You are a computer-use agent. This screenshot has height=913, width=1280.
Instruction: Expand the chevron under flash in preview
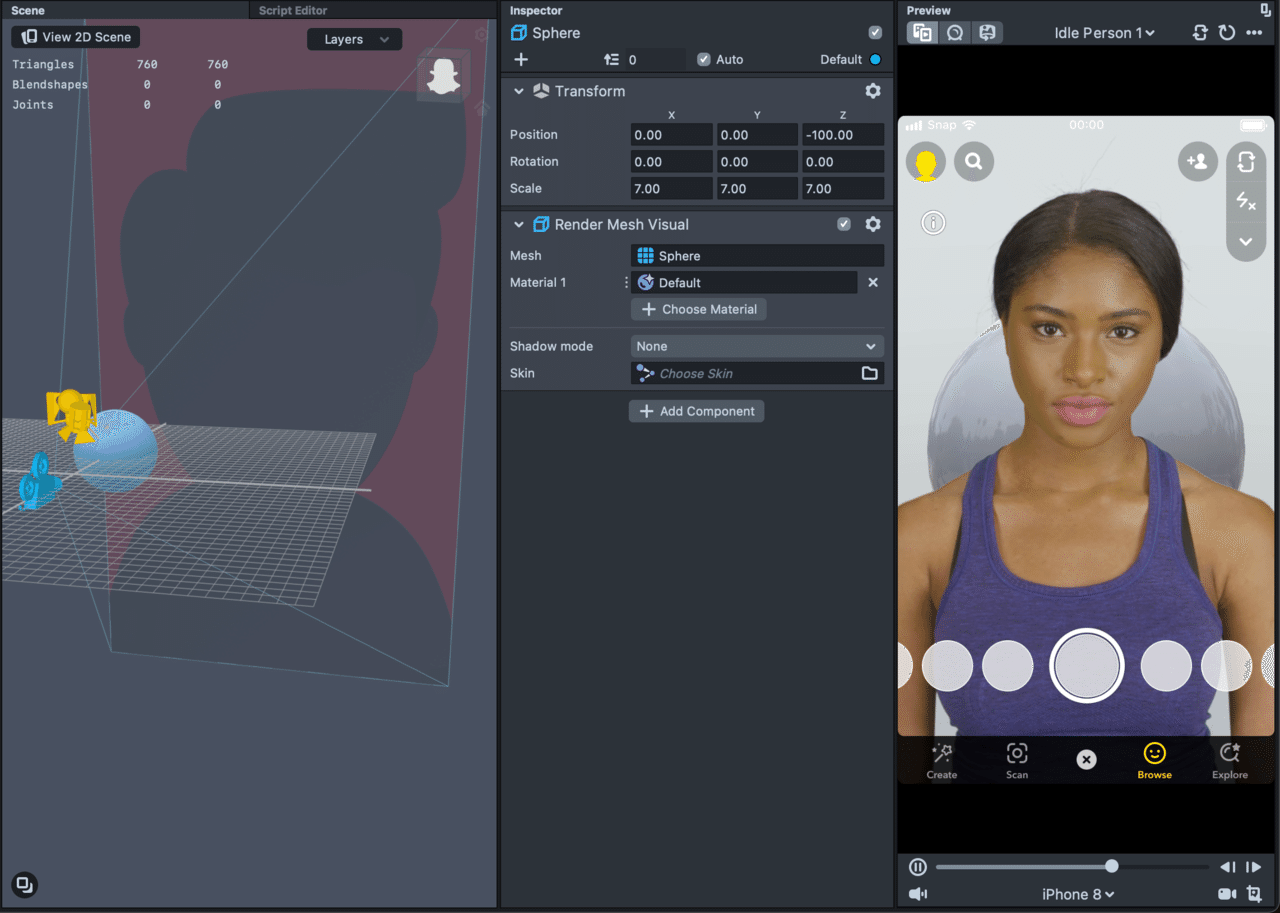1246,241
